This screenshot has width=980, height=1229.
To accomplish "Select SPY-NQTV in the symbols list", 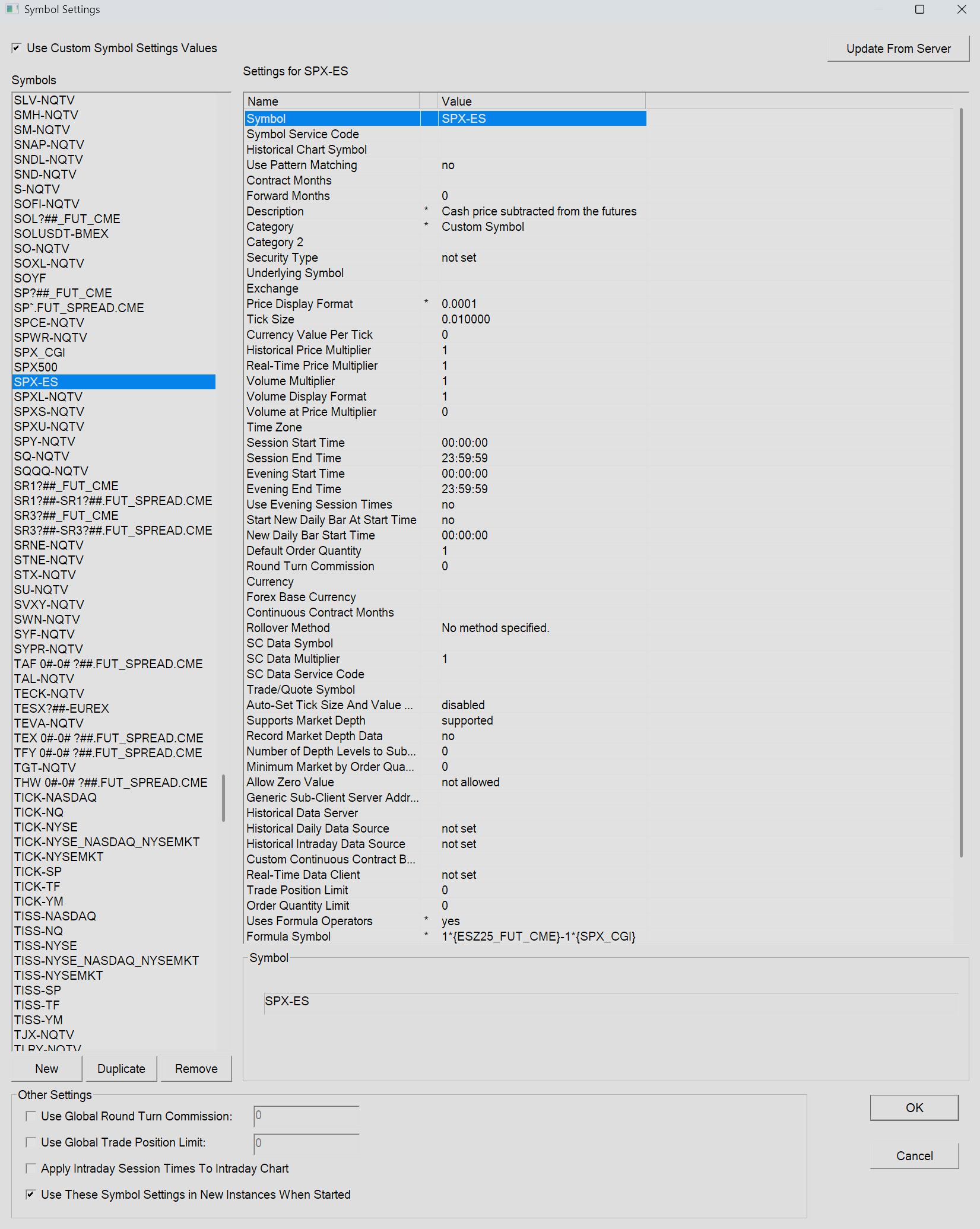I will pyautogui.click(x=114, y=442).
